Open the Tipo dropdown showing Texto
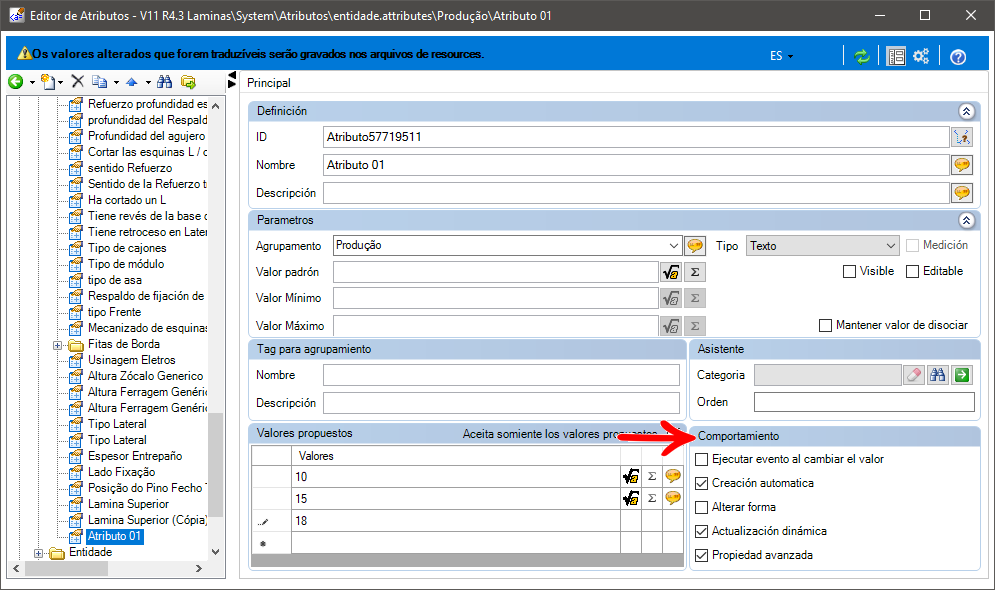 pyautogui.click(x=823, y=246)
